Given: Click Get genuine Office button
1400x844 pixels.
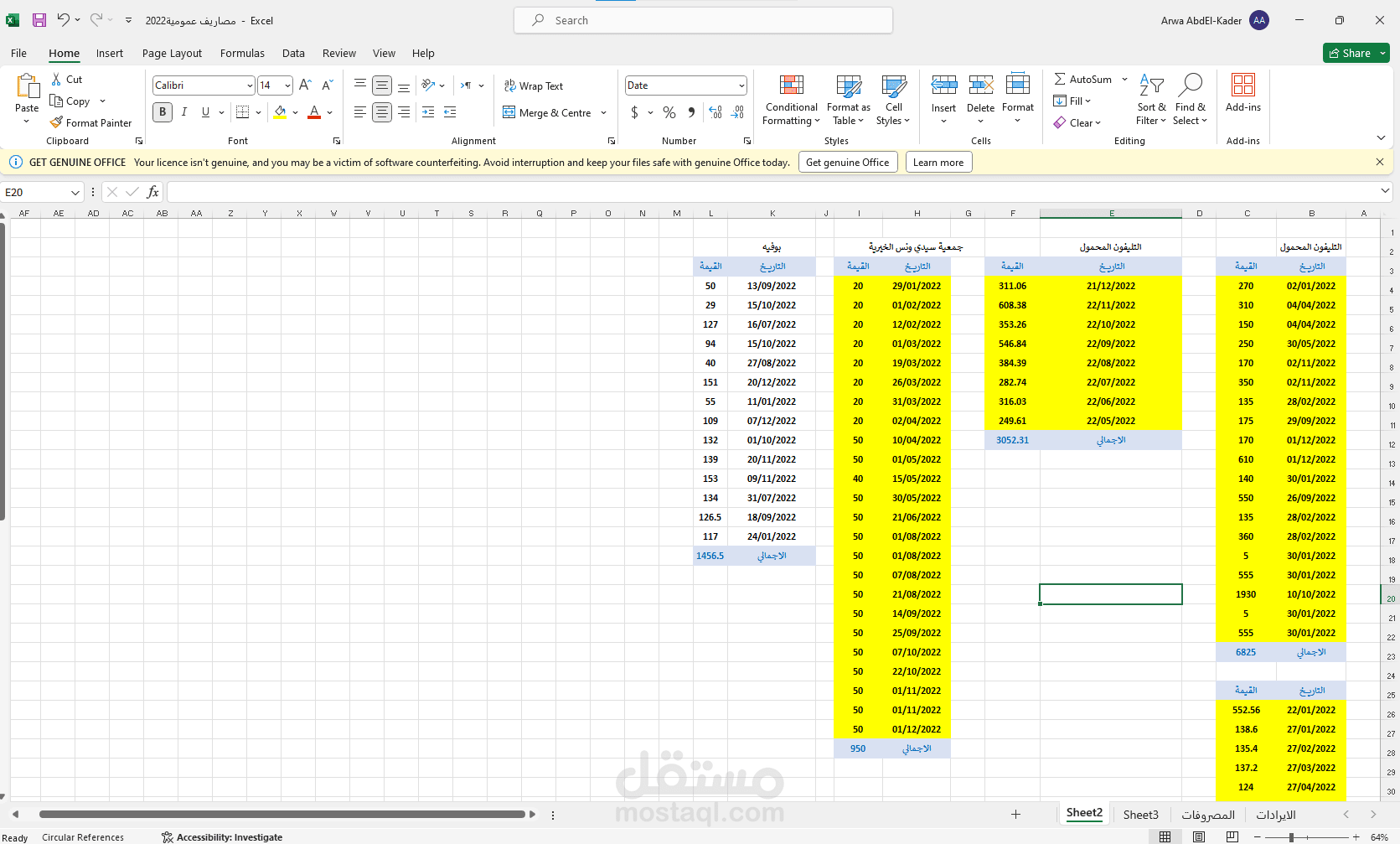Looking at the screenshot, I should pos(848,163).
